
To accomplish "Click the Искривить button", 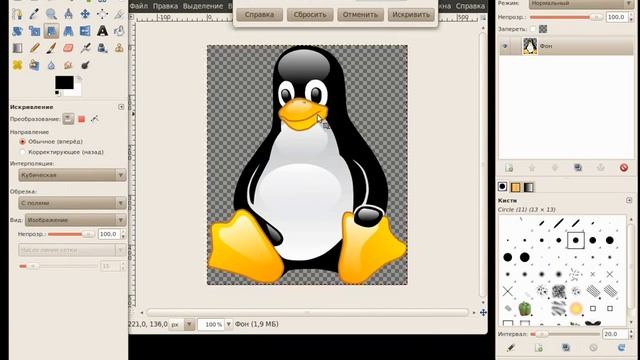I will click(x=411, y=15).
